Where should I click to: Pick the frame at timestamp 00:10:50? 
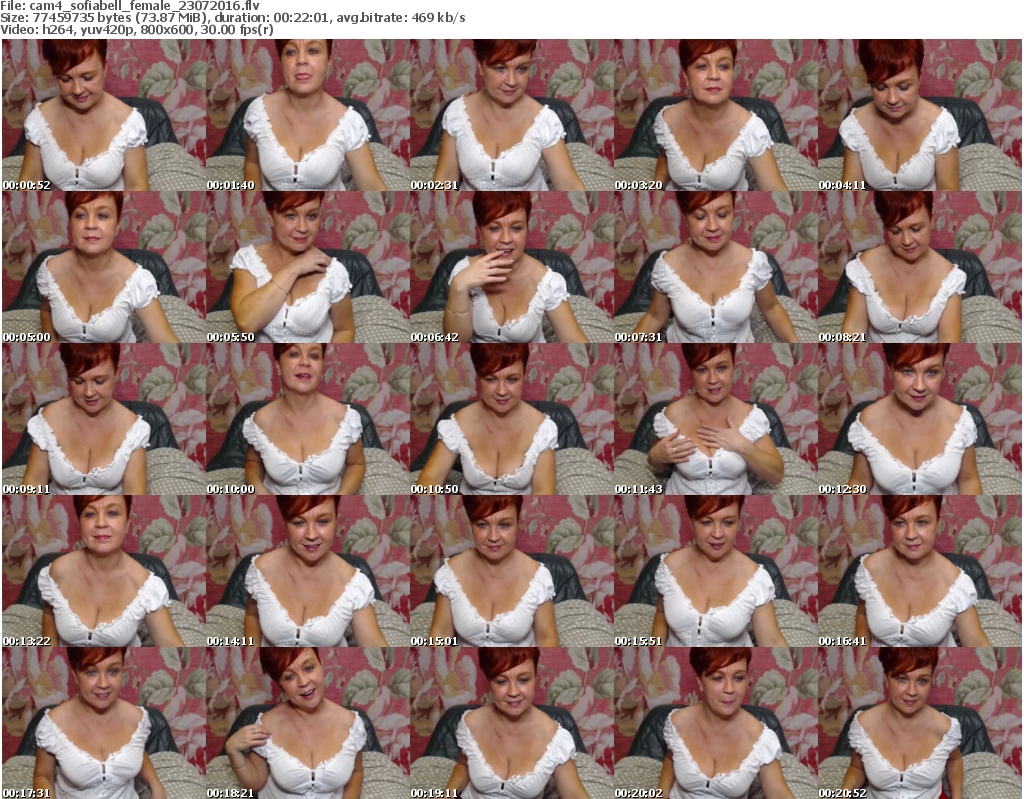512,419
